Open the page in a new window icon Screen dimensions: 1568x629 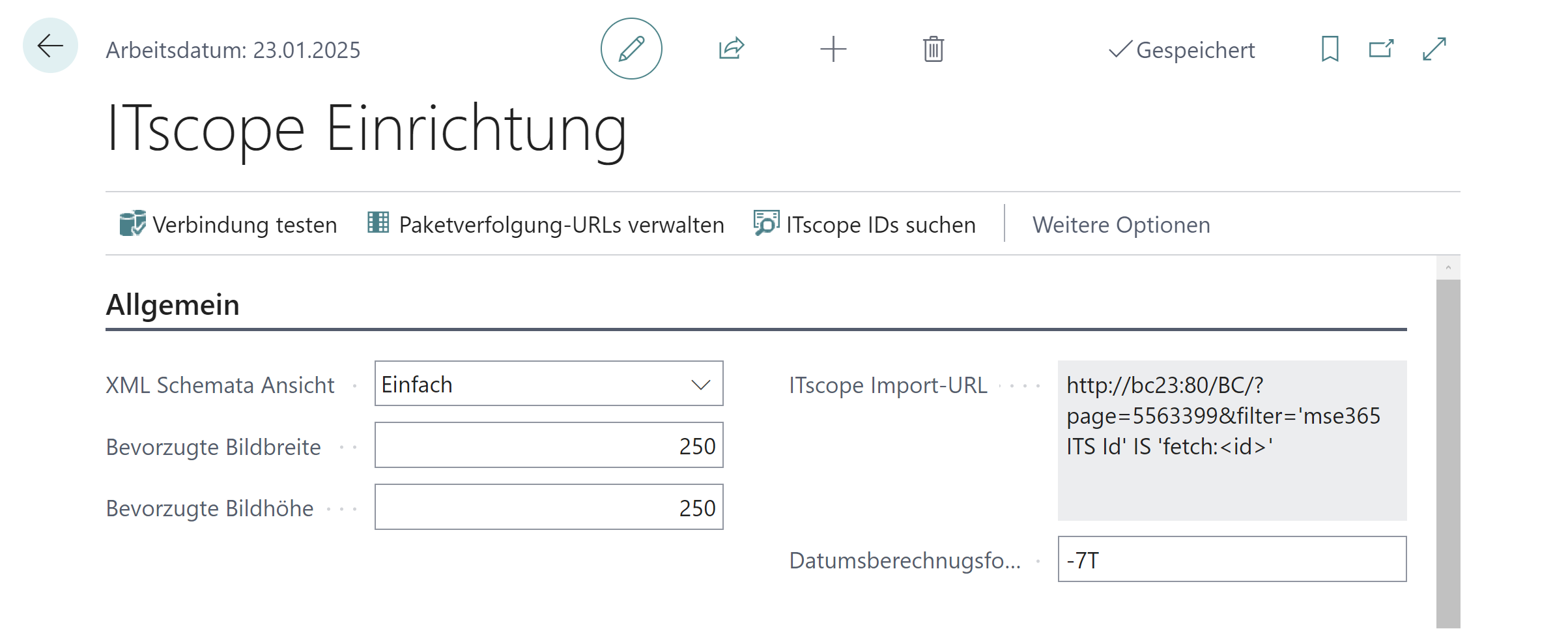[x=1380, y=48]
